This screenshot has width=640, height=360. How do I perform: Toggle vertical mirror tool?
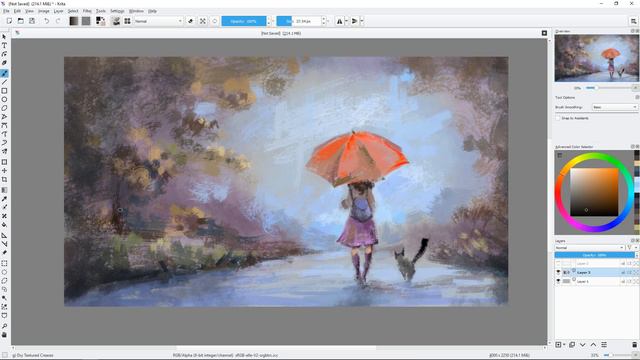point(355,21)
